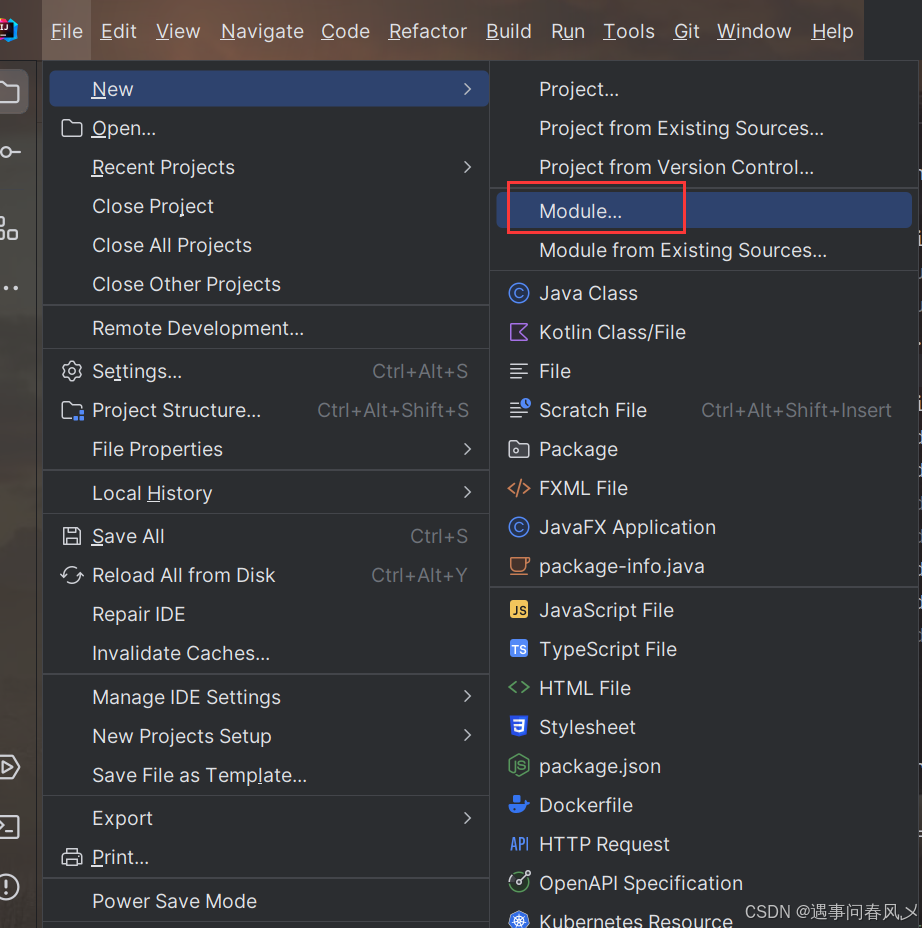922x928 pixels.
Task: Click the File lines icon
Action: point(519,372)
